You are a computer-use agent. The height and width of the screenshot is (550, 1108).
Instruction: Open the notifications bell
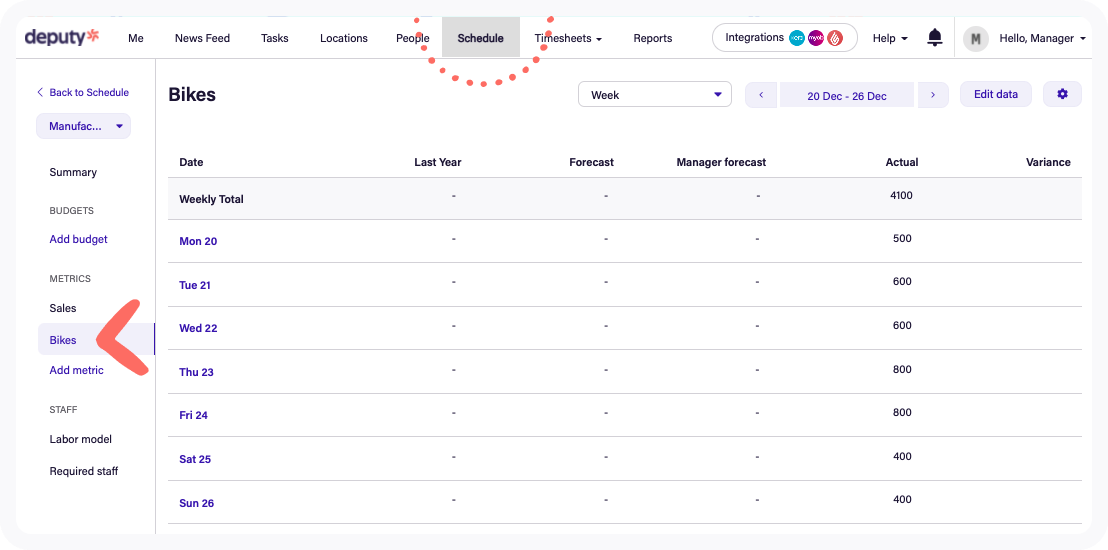(x=935, y=38)
